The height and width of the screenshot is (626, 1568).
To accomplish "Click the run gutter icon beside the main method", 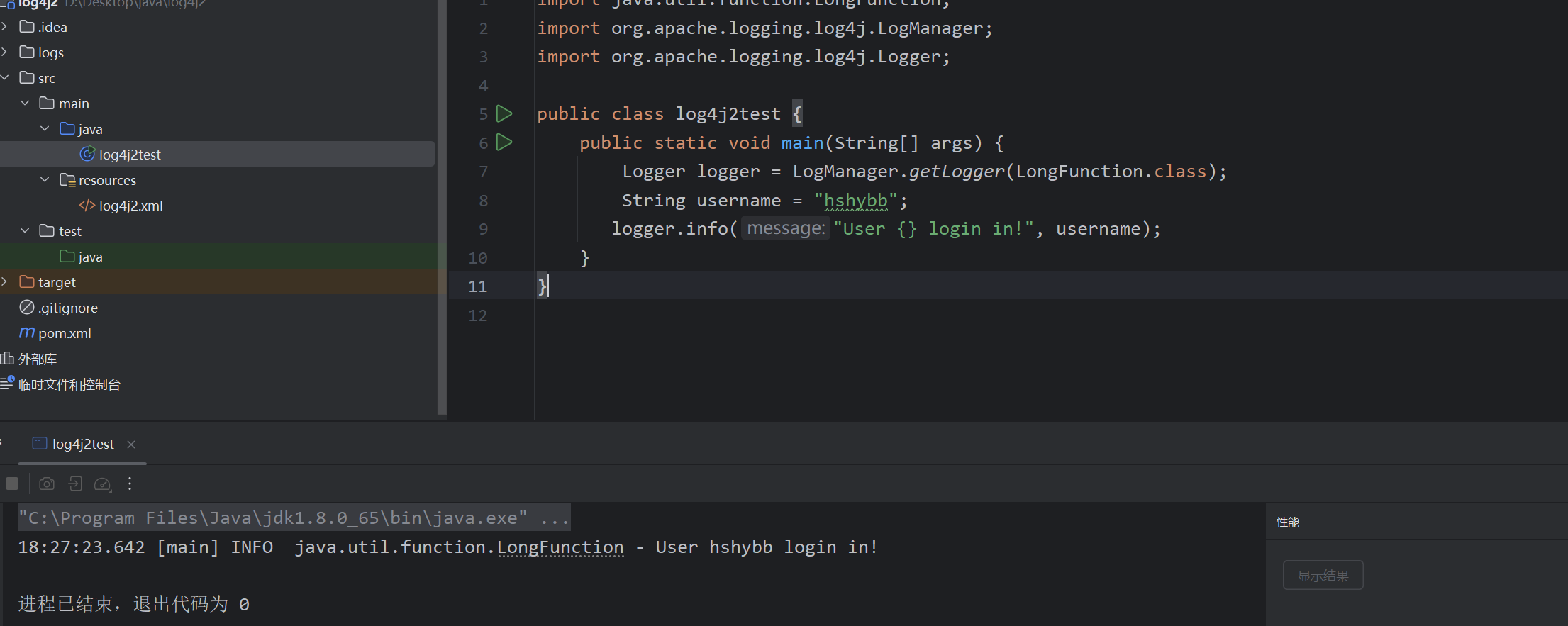I will [x=504, y=142].
